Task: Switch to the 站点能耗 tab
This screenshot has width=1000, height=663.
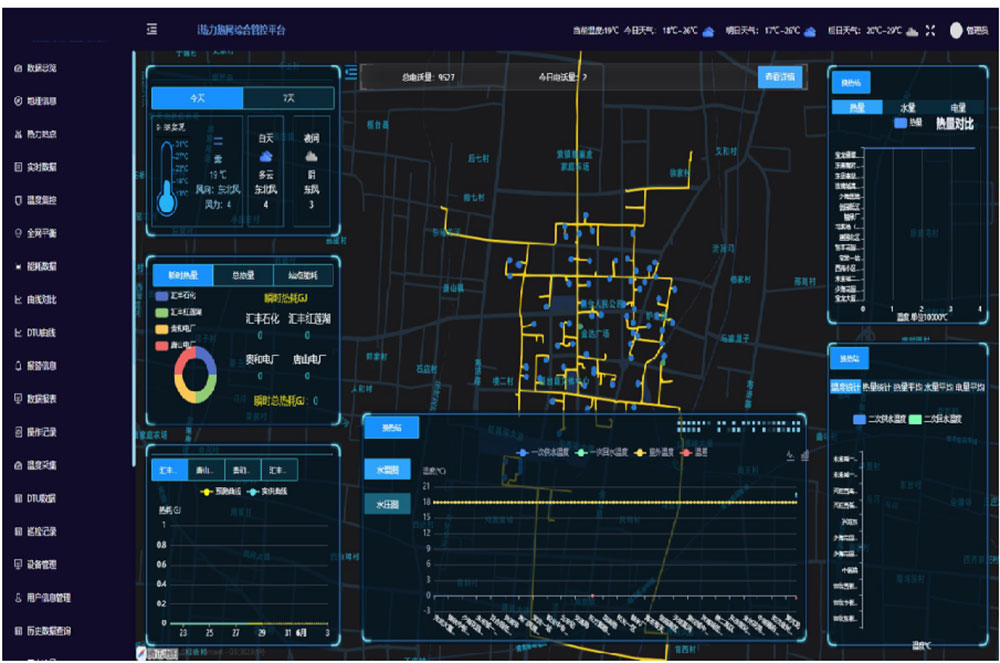Action: pyautogui.click(x=303, y=275)
